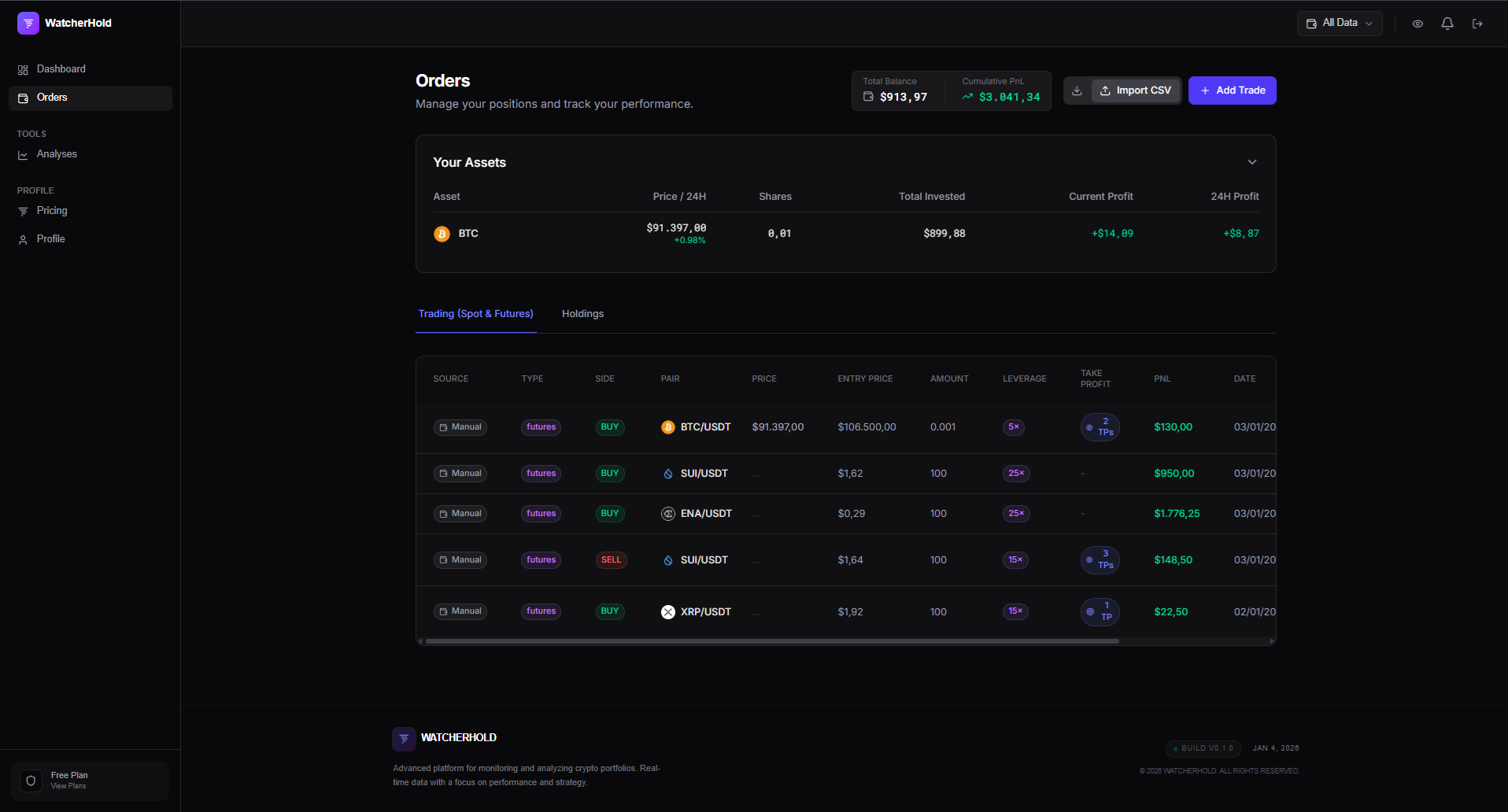The image size is (1508, 812).
Task: Click the Import CSV button
Action: (1135, 90)
